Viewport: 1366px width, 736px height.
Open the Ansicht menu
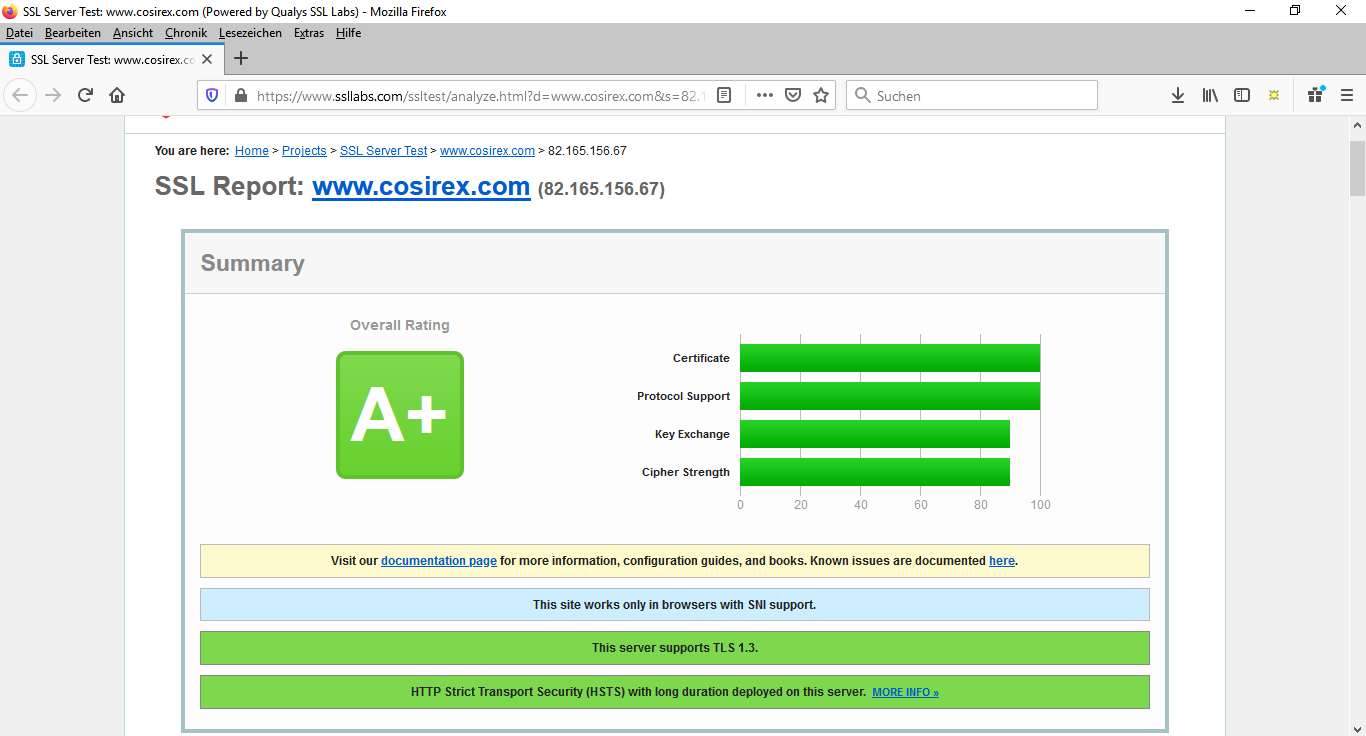133,33
